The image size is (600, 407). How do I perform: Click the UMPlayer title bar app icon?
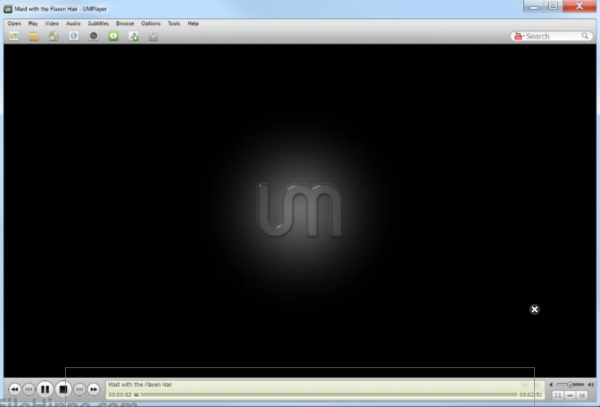(8, 8)
